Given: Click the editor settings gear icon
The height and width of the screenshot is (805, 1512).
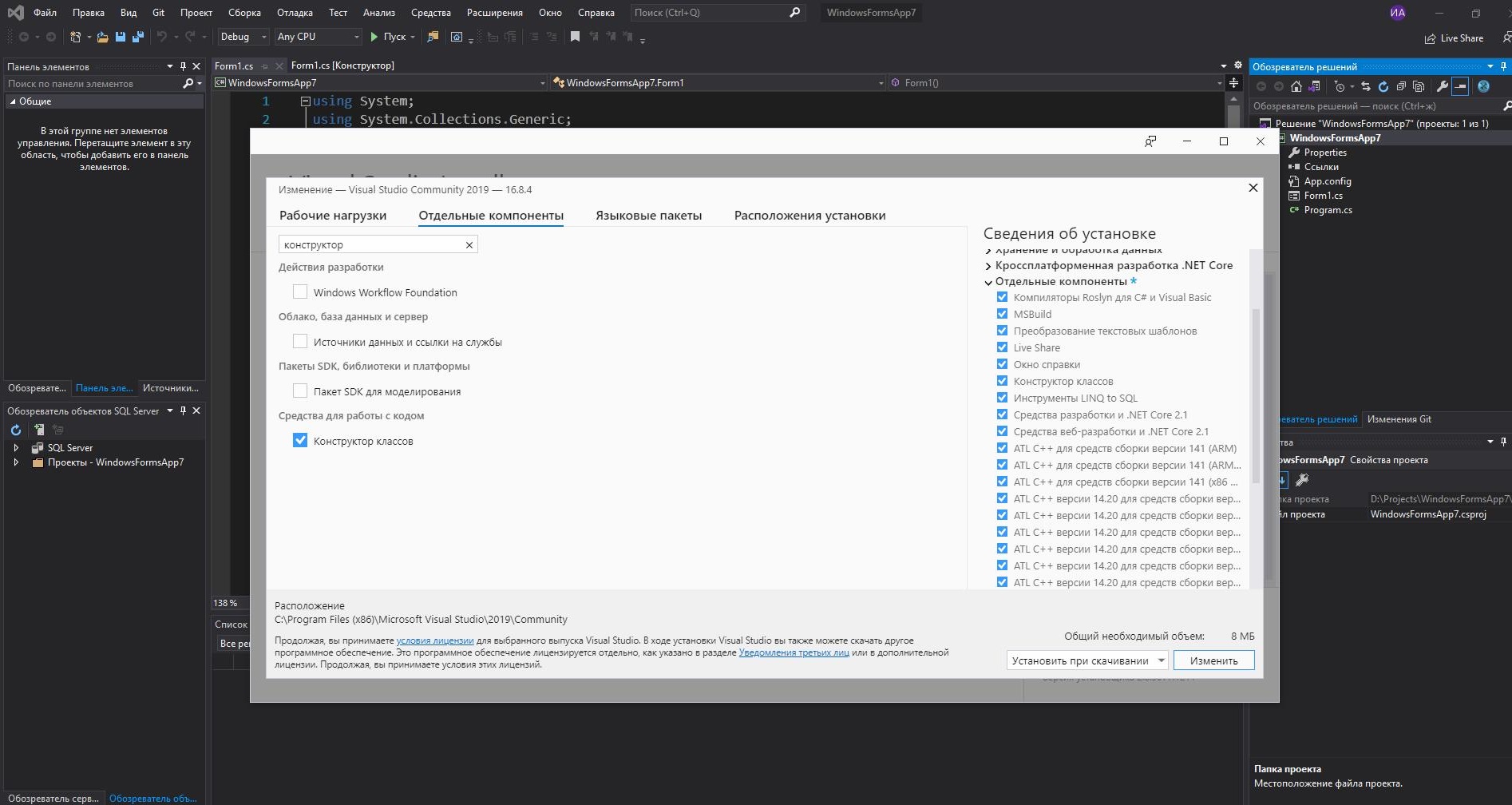Looking at the screenshot, I should (x=1238, y=65).
